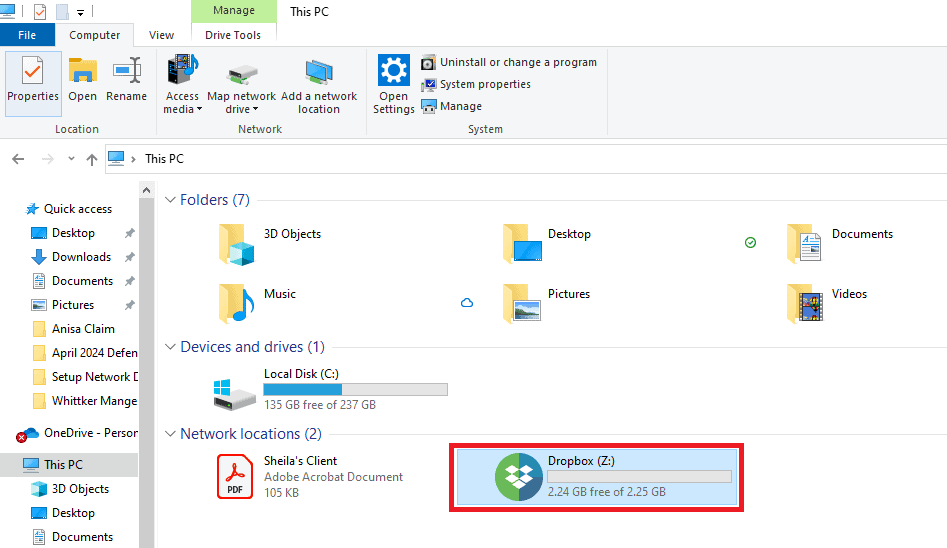The image size is (947, 548).
Task: Collapse the Folders (7) section
Action: coord(170,199)
